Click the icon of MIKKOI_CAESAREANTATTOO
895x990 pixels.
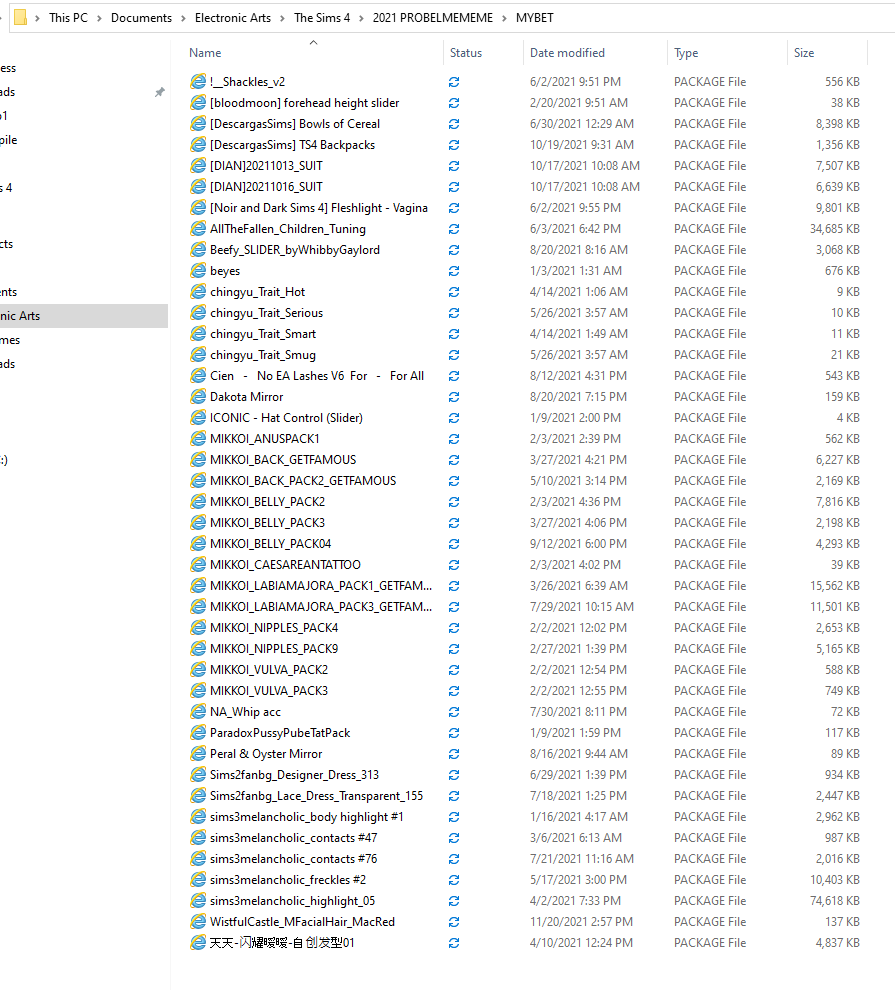point(198,564)
